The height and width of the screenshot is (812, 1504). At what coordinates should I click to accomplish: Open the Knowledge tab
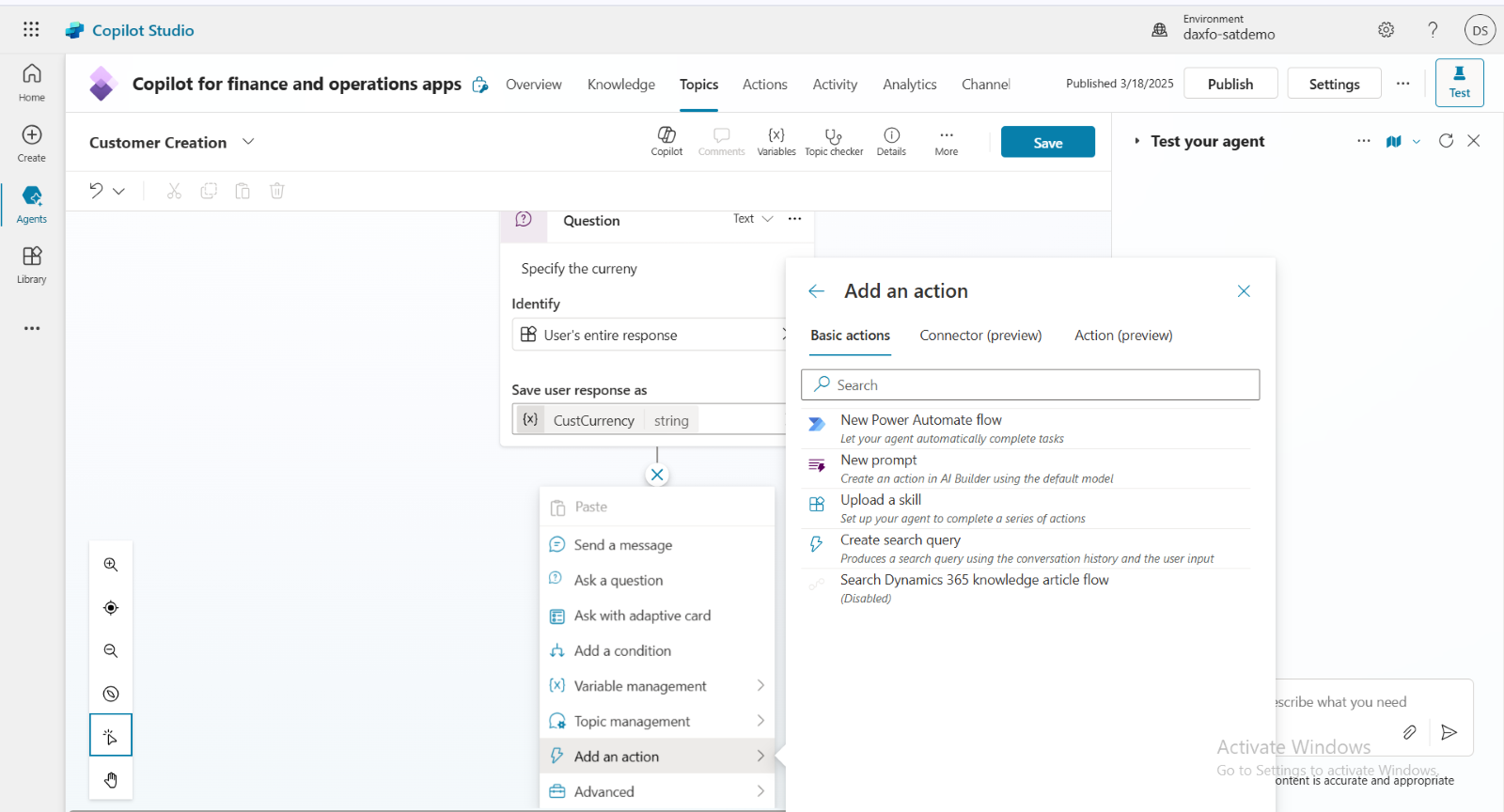(x=620, y=85)
